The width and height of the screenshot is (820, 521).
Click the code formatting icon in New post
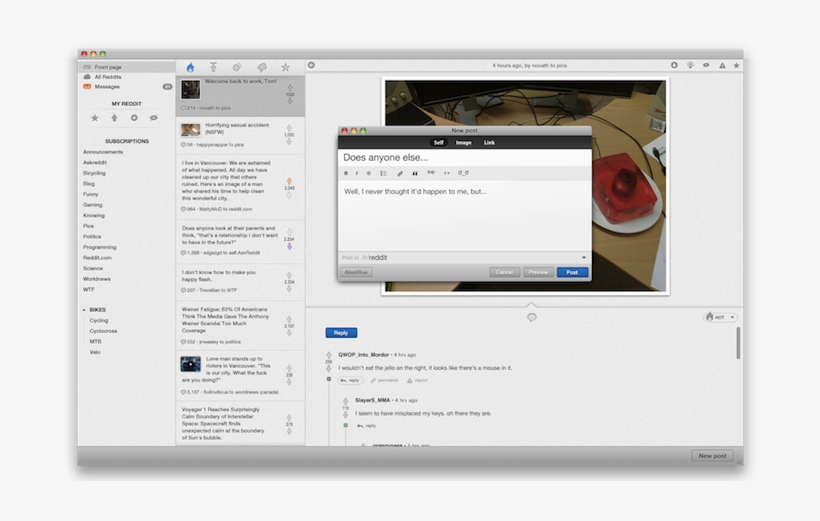coord(447,173)
